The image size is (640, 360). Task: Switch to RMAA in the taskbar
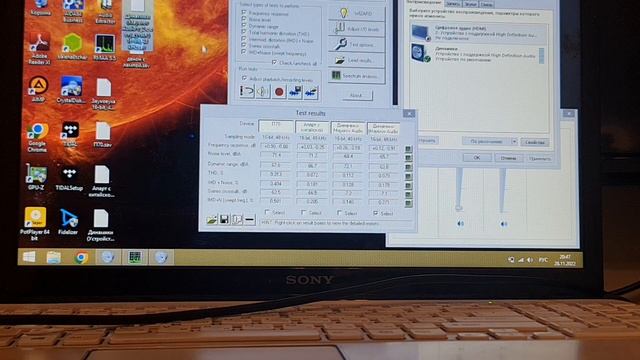[x=135, y=257]
